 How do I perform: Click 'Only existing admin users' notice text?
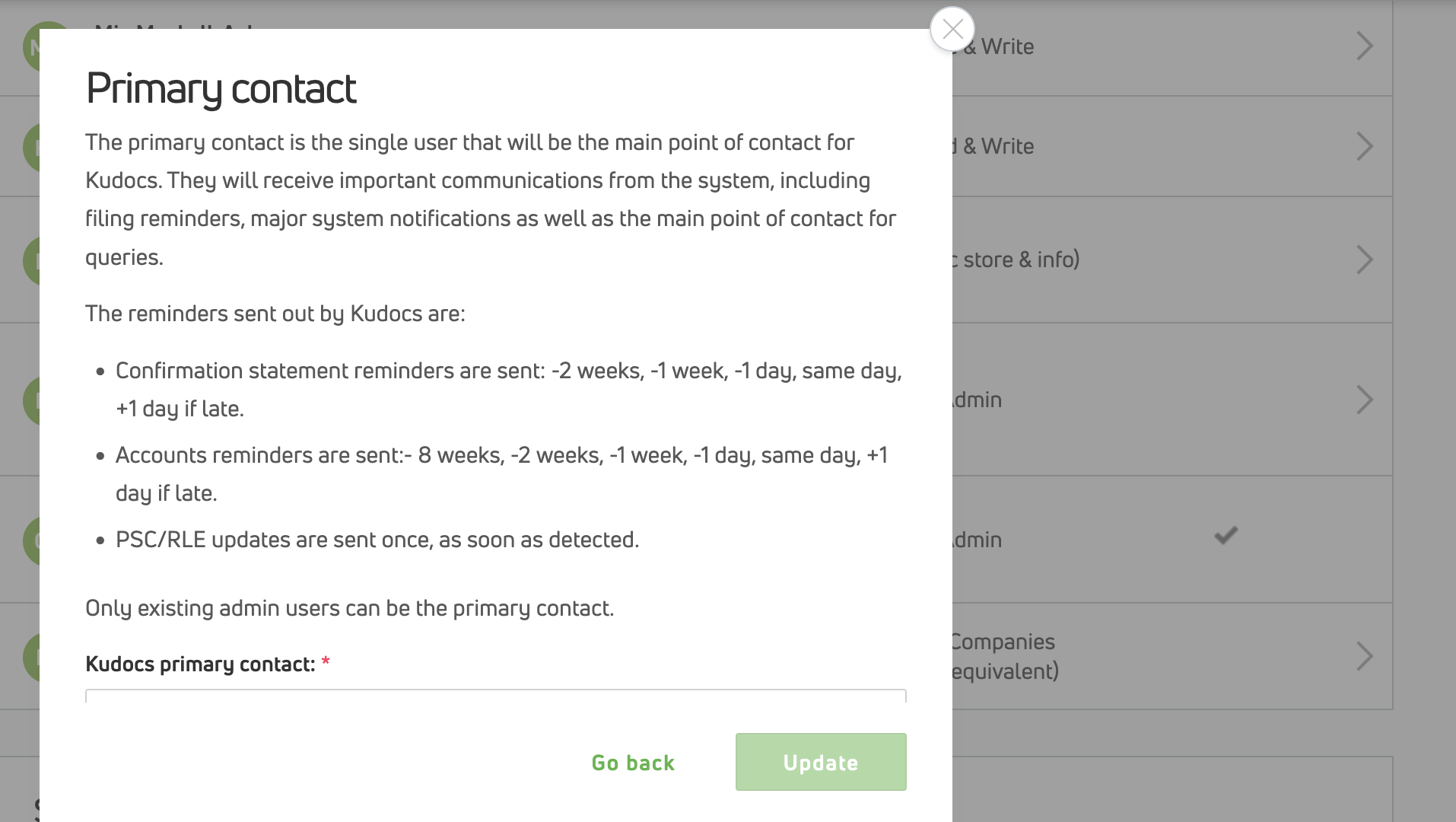[x=349, y=608]
